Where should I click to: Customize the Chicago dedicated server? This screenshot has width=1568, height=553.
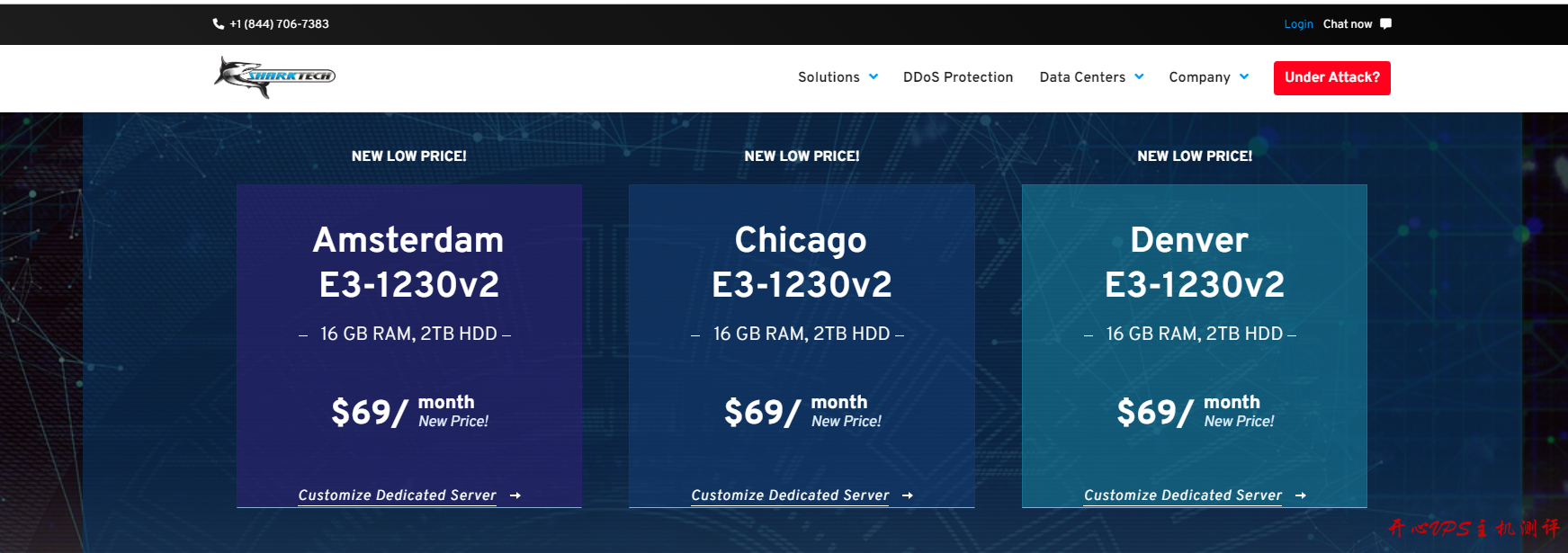790,495
